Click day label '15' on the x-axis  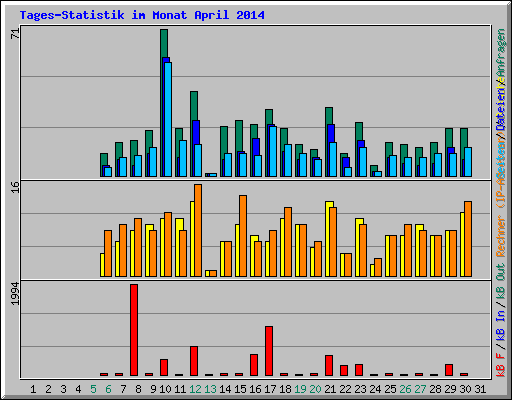[x=240, y=389]
